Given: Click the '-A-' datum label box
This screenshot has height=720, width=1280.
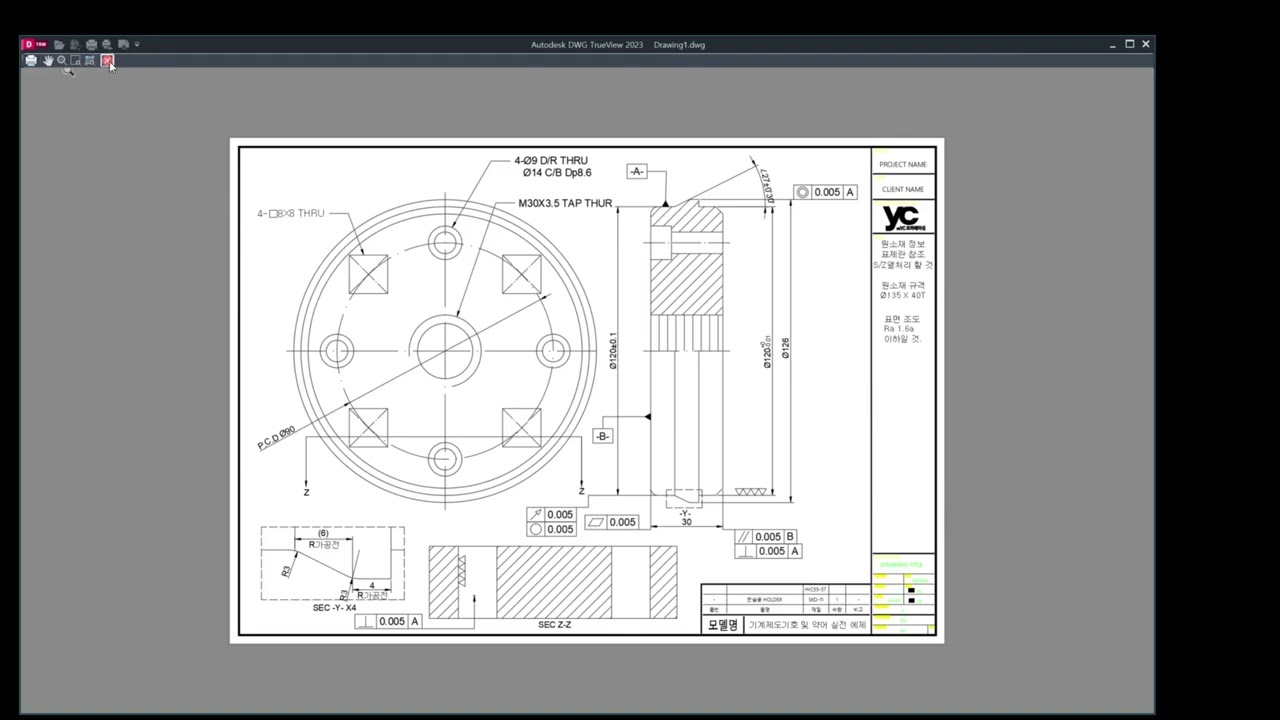Looking at the screenshot, I should [x=637, y=172].
